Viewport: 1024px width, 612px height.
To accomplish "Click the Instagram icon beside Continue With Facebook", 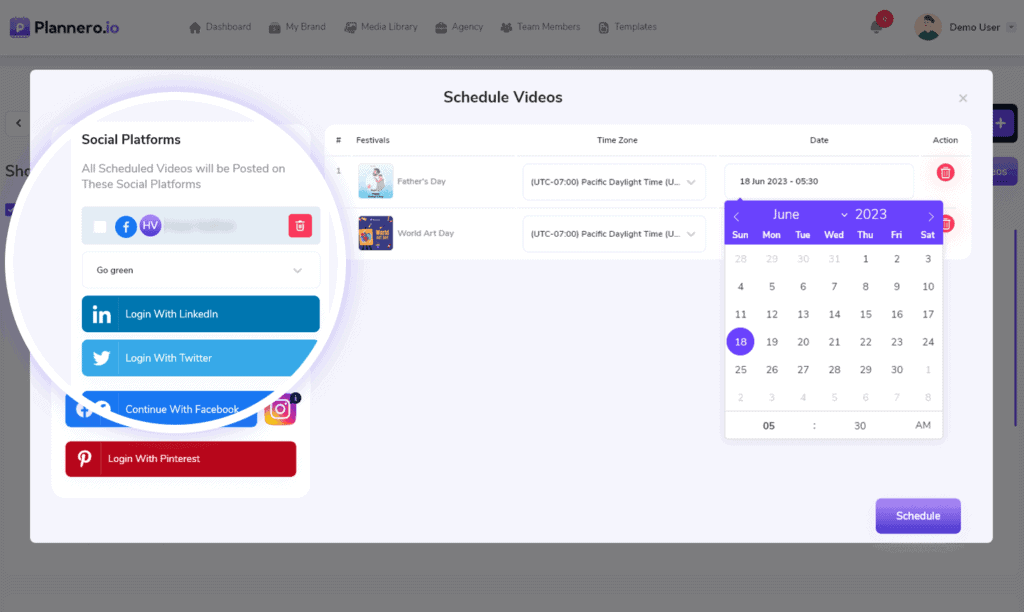I will coord(280,409).
